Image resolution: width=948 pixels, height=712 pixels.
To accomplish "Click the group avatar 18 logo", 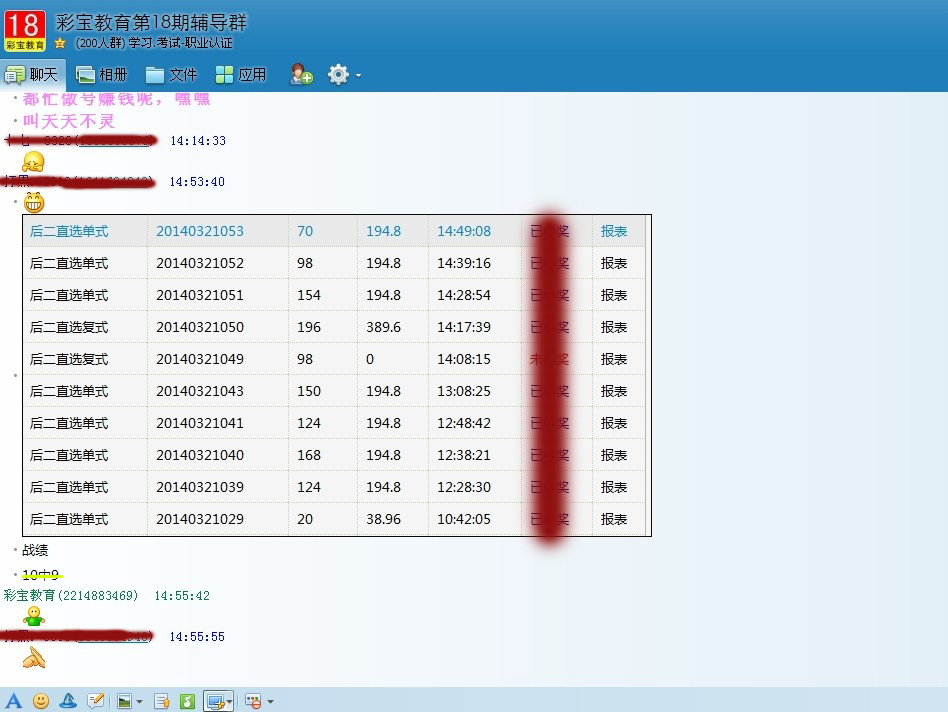I will point(25,30).
